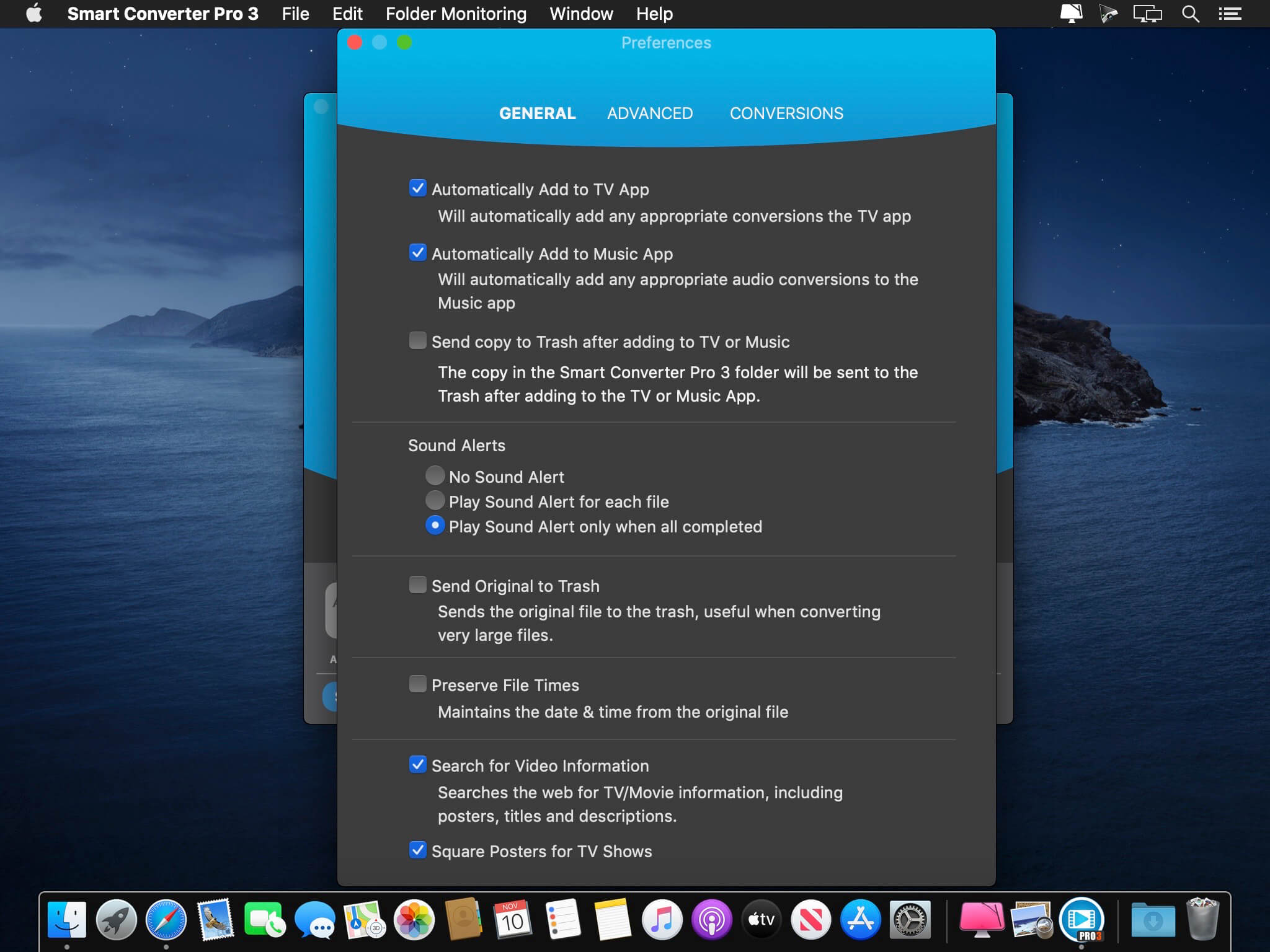The width and height of the screenshot is (1270, 952).
Task: Uncheck Square Posters for TV Shows
Action: pos(418,850)
